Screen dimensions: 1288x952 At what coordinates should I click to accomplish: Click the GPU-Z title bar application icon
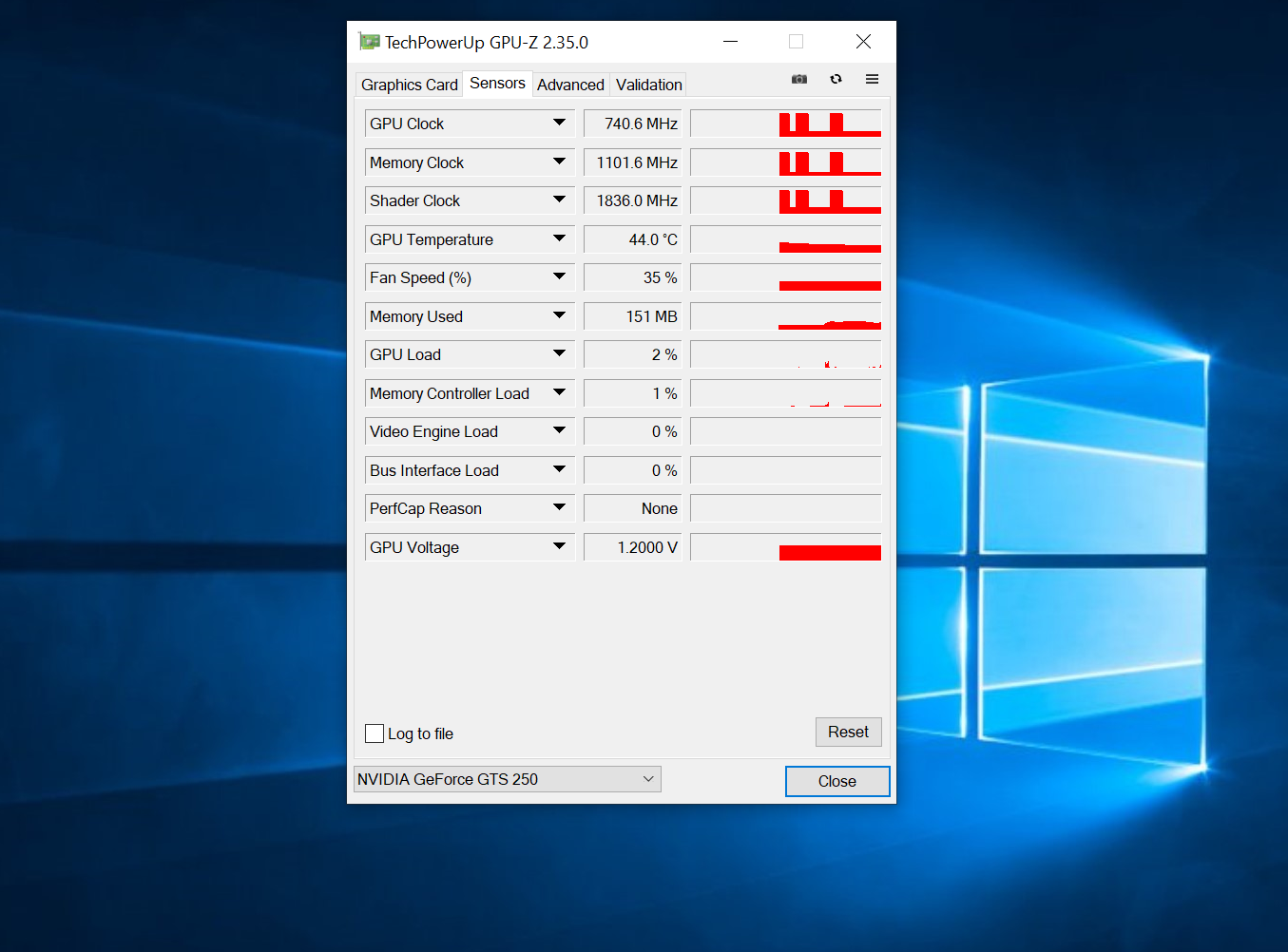tap(369, 42)
